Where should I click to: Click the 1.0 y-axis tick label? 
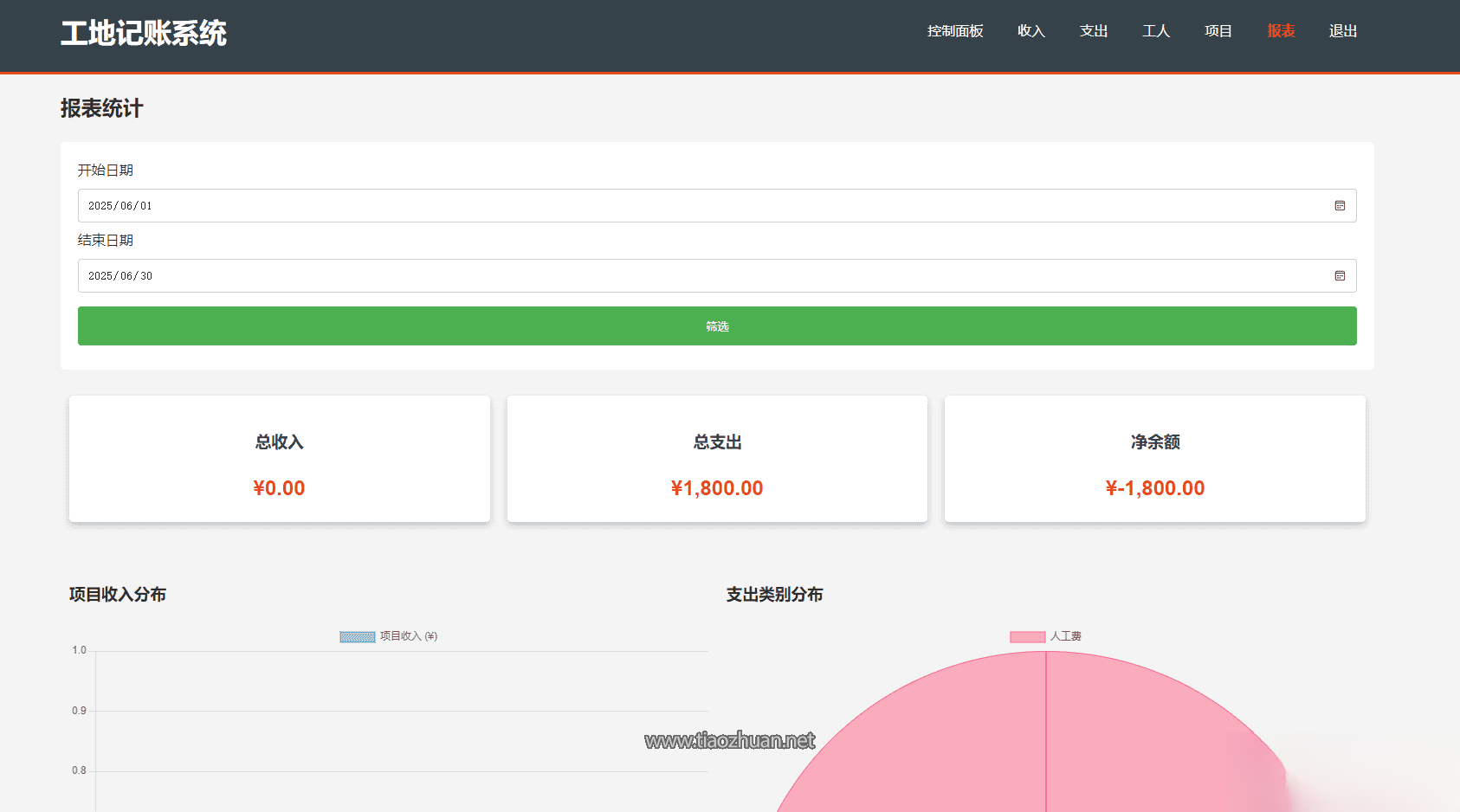point(79,650)
